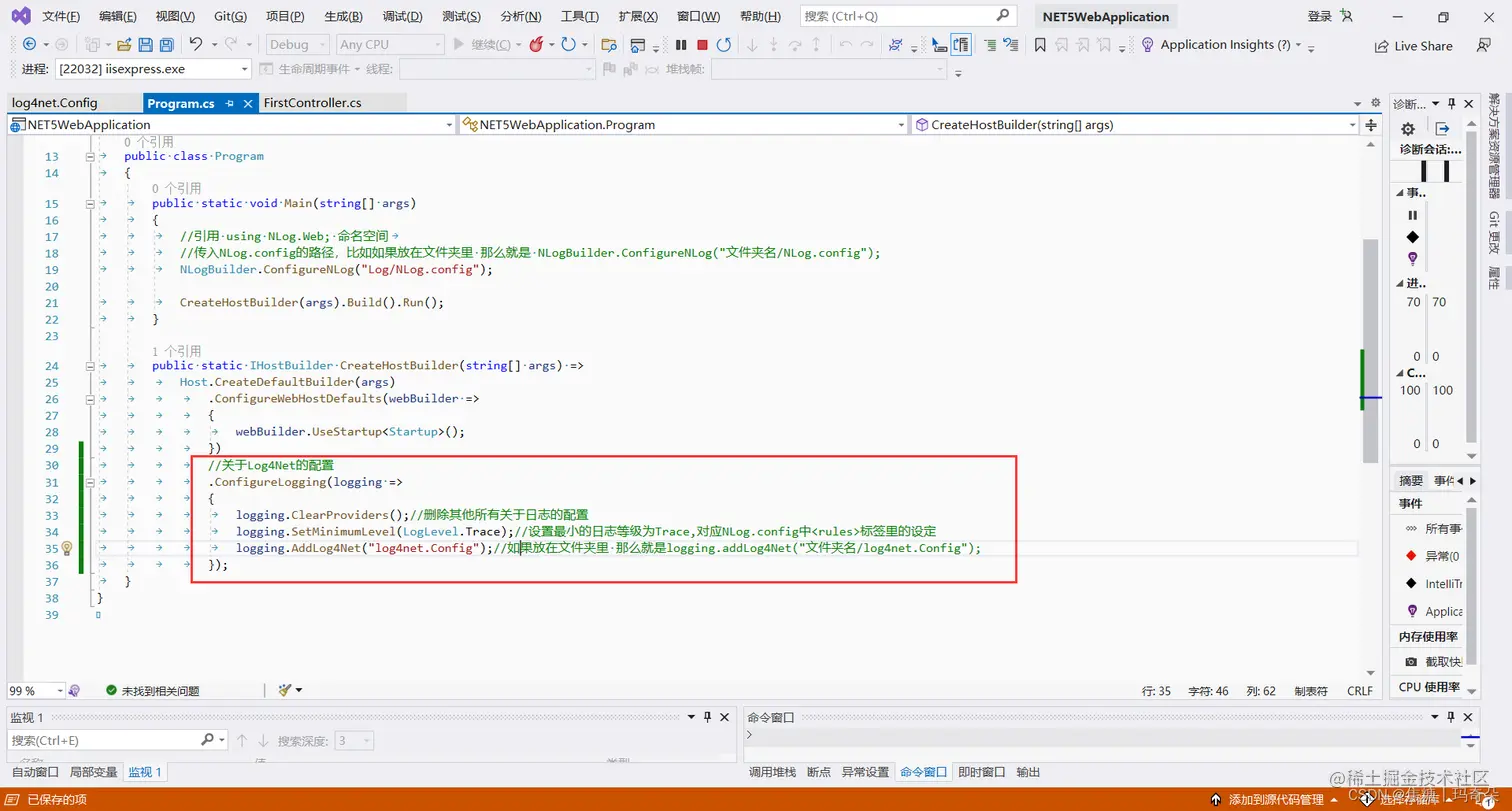Collapse CreateHostBuilder outline on line 24

coord(90,366)
